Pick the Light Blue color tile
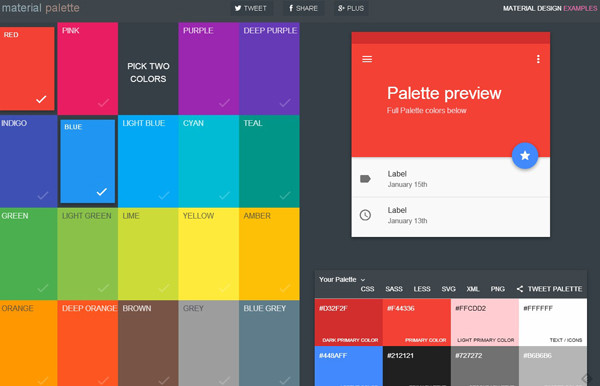The image size is (600, 386). 148,161
